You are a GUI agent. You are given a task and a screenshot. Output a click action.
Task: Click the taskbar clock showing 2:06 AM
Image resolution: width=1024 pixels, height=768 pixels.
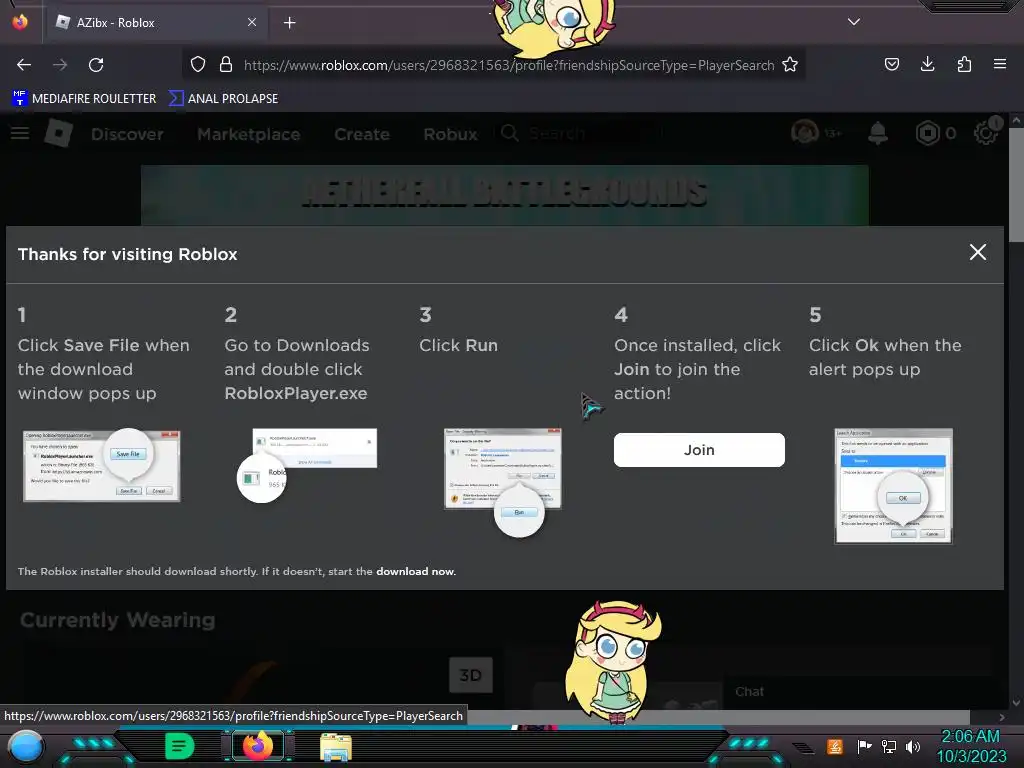click(971, 746)
